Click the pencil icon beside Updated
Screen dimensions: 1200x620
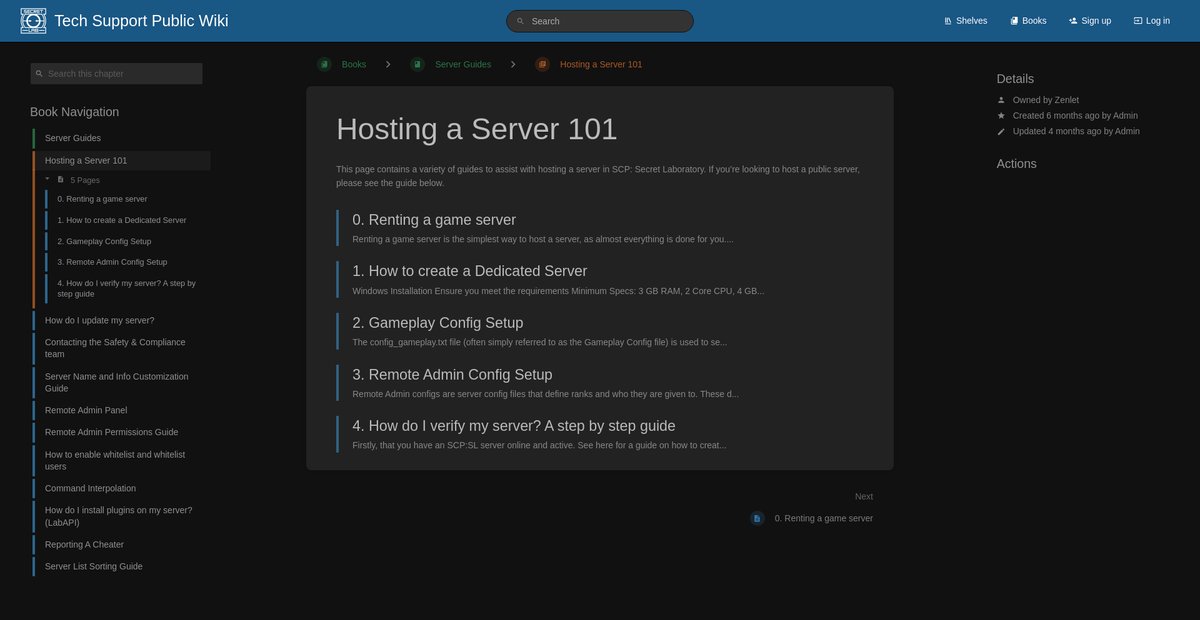point(1001,132)
